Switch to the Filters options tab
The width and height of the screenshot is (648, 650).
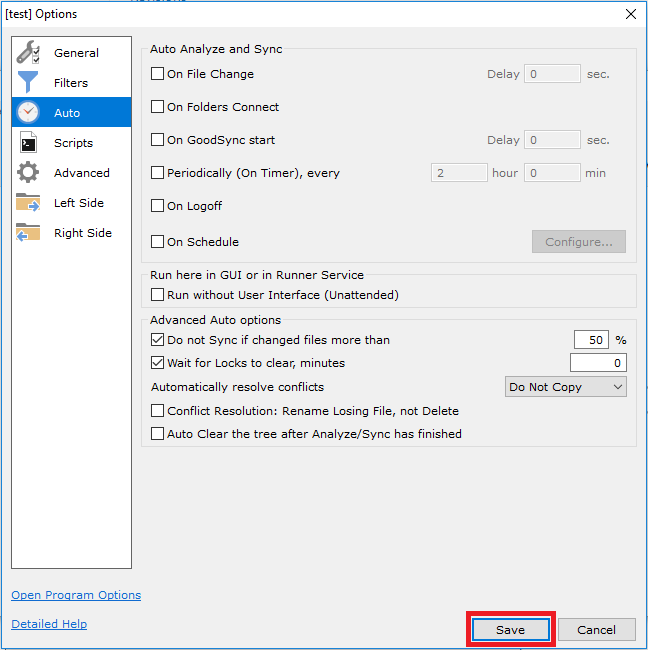pos(71,83)
